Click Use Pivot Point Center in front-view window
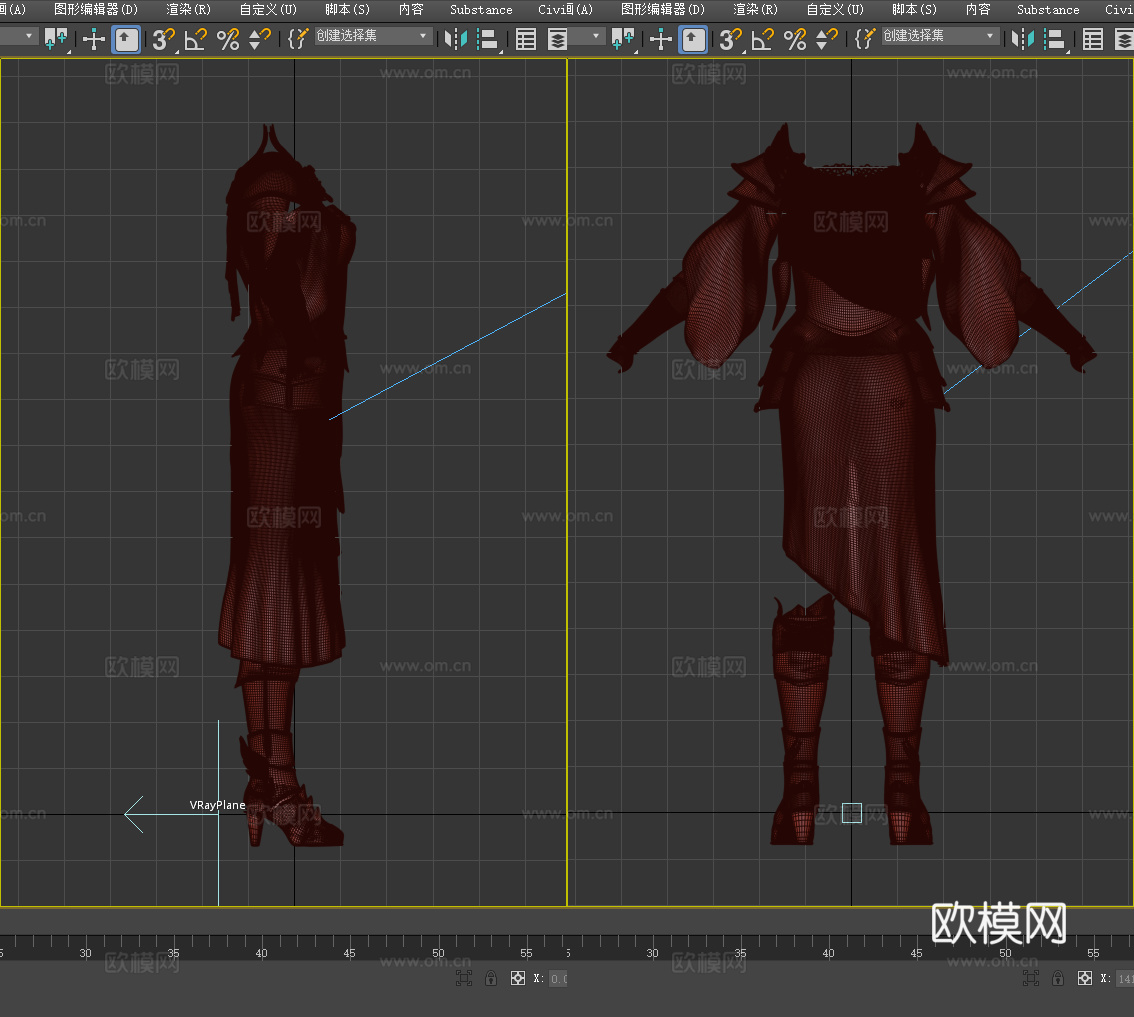The height and width of the screenshot is (1017, 1134). coord(623,38)
